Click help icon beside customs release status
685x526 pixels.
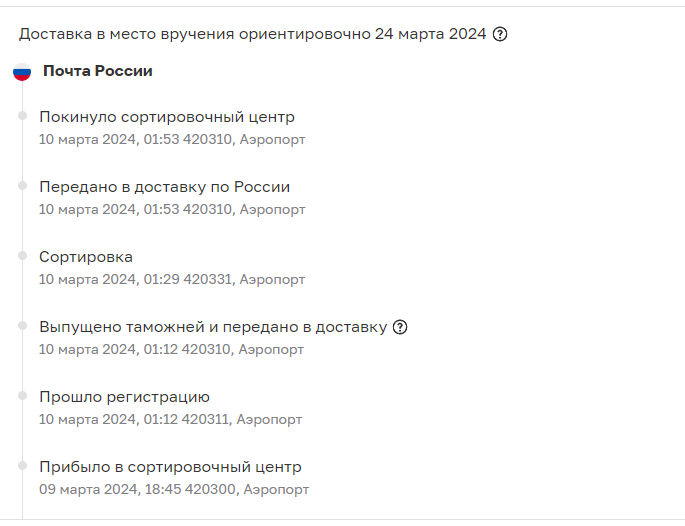pyautogui.click(x=400, y=327)
